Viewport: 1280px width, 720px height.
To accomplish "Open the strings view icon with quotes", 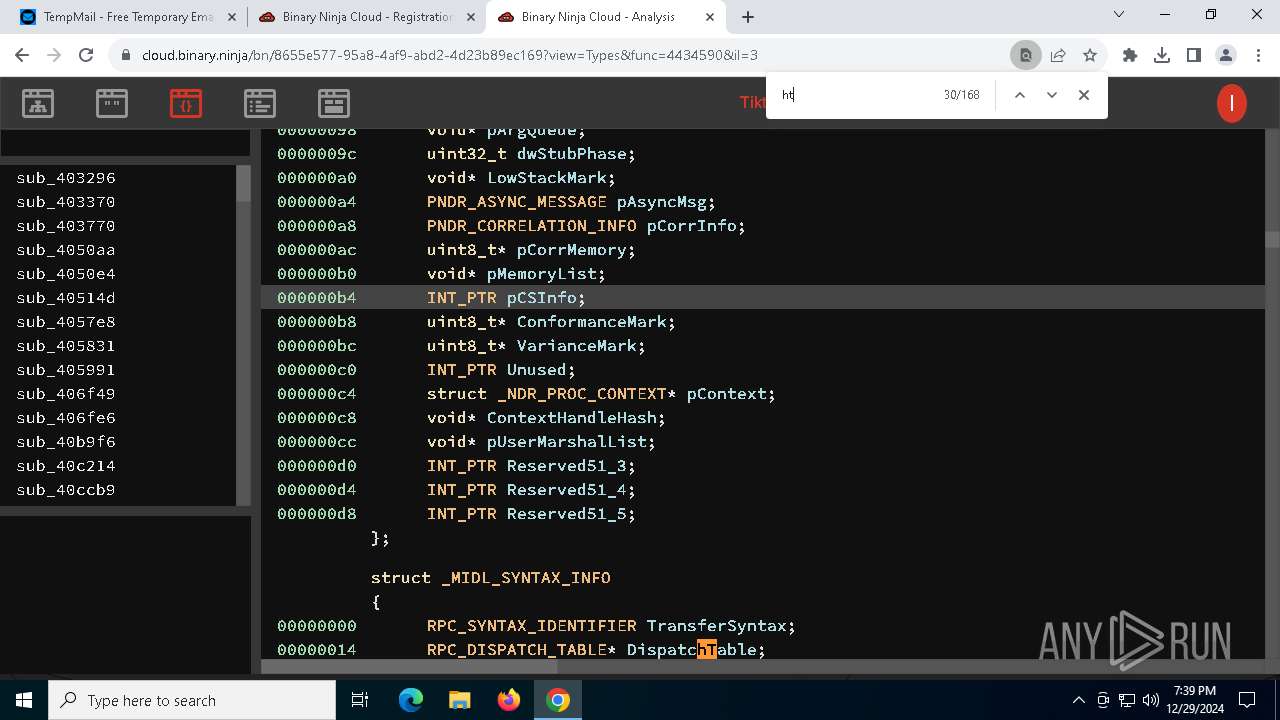I will [x=112, y=103].
